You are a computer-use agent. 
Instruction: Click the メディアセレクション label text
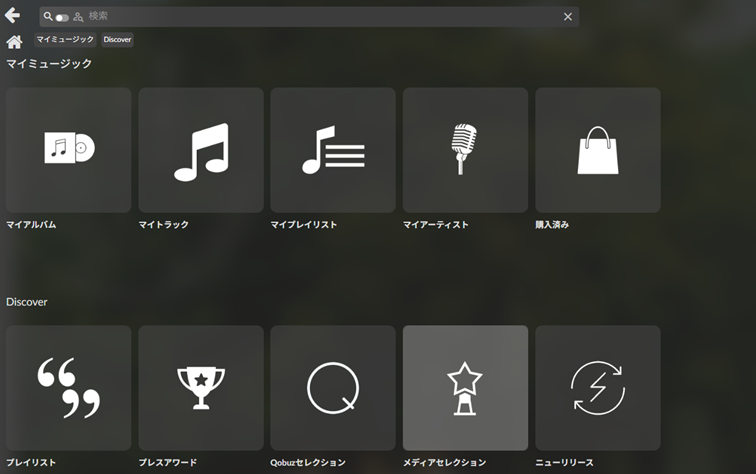coord(445,462)
